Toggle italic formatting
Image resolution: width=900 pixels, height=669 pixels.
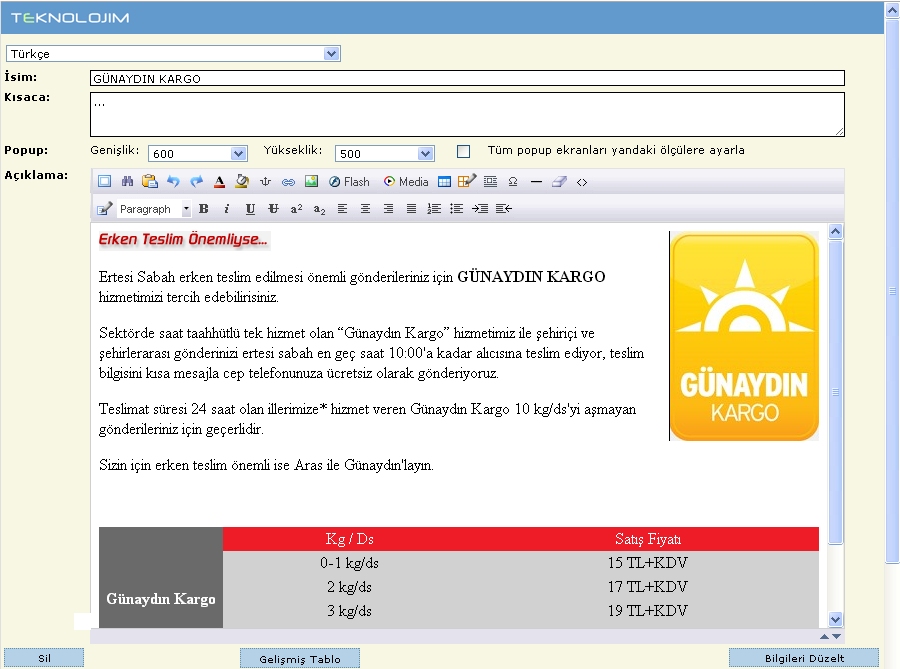pos(227,209)
